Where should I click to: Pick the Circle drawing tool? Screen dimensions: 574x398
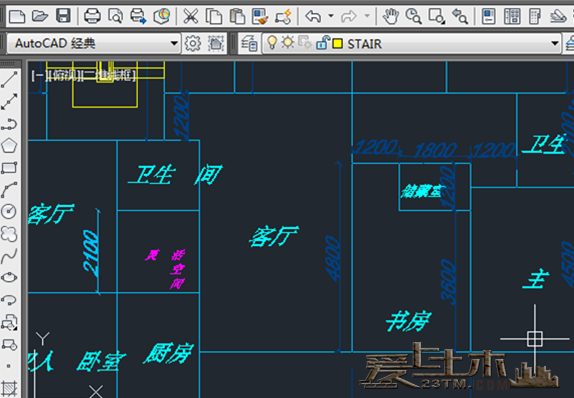[9, 211]
